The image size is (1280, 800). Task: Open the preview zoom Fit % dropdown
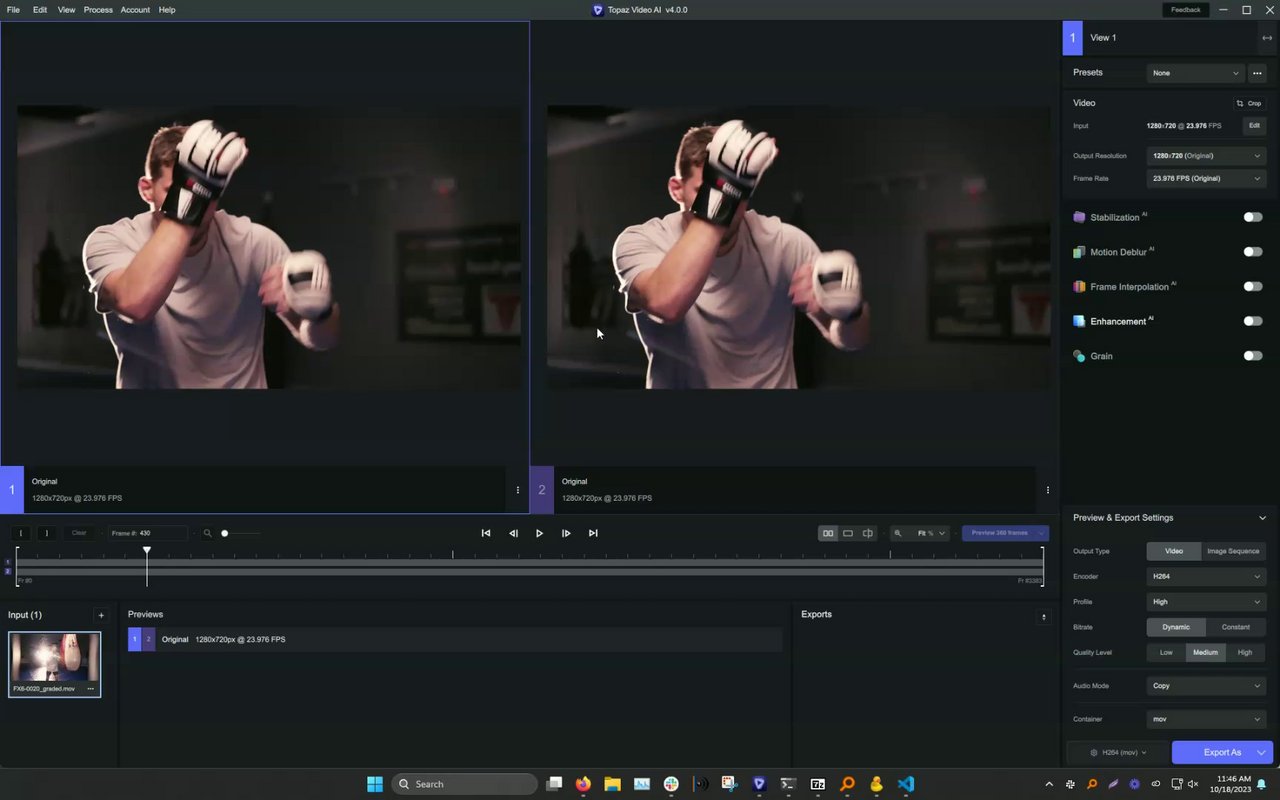click(930, 533)
